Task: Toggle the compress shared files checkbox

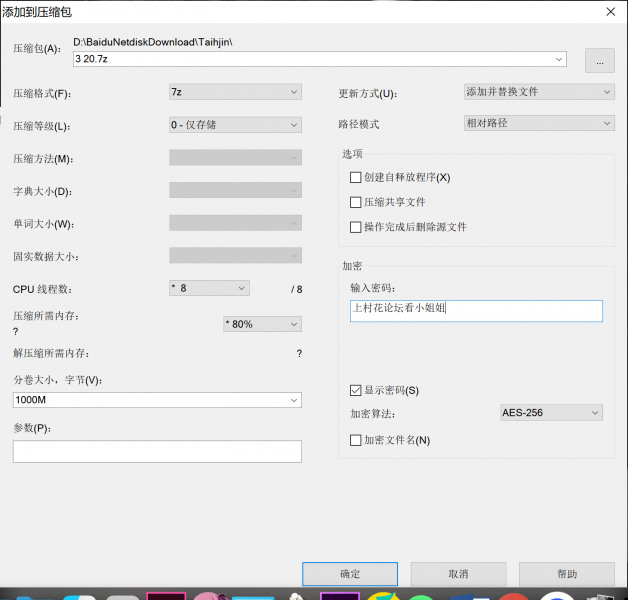Action: (356, 202)
